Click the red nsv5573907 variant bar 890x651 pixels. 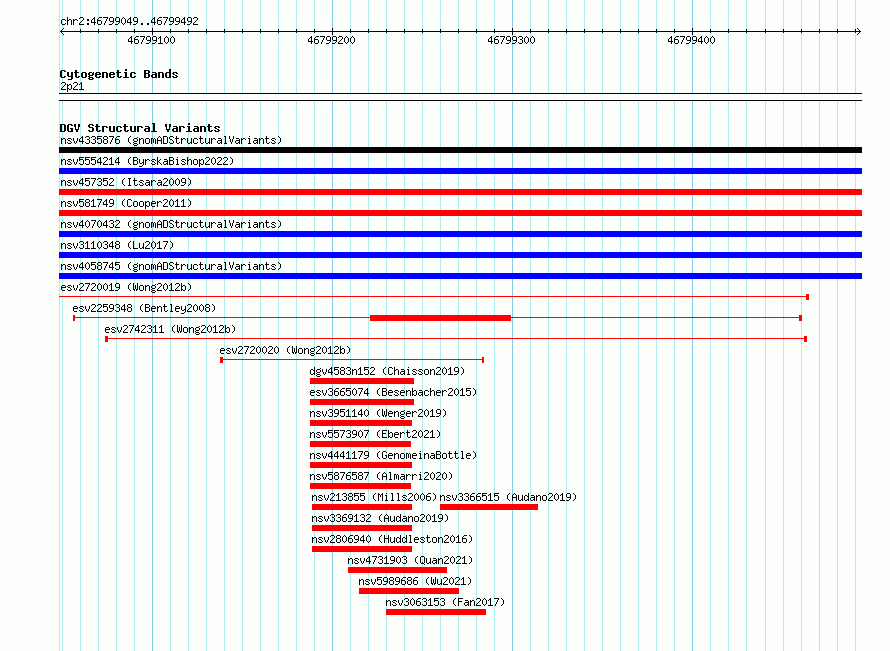360,444
